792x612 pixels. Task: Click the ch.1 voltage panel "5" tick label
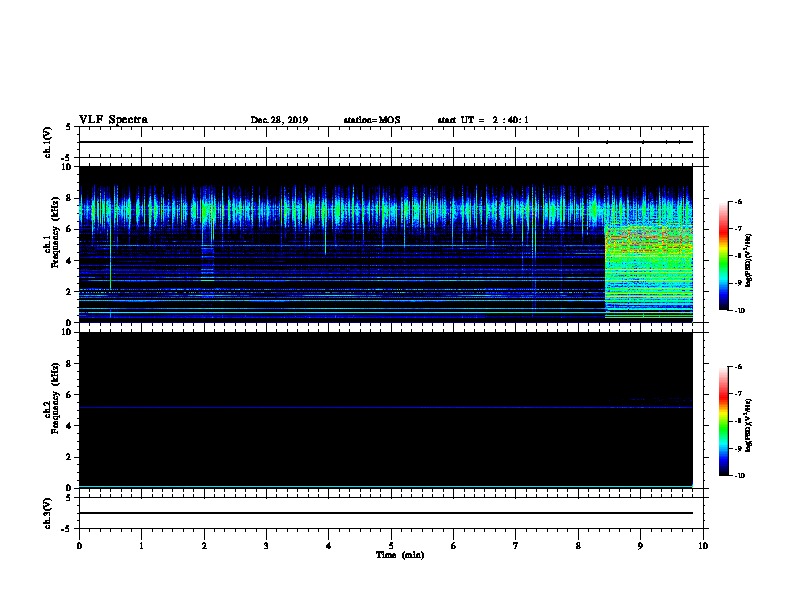pyautogui.click(x=69, y=127)
